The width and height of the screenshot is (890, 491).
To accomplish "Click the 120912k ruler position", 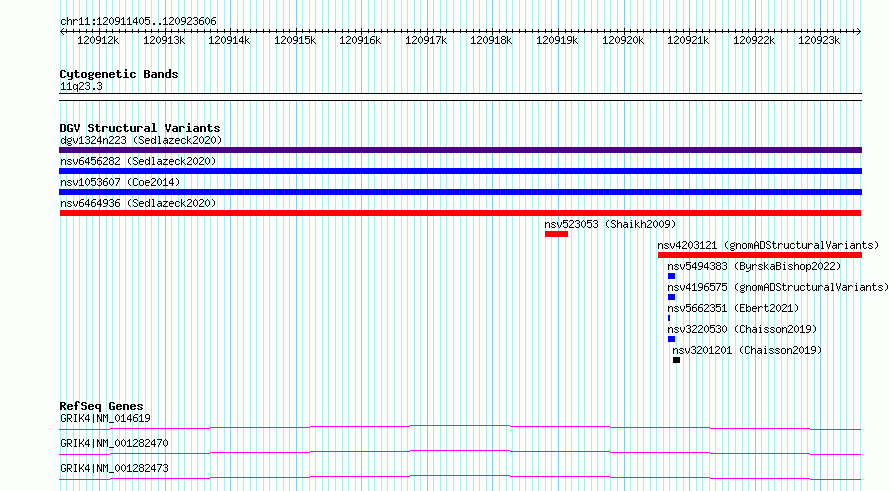I will tap(98, 40).
